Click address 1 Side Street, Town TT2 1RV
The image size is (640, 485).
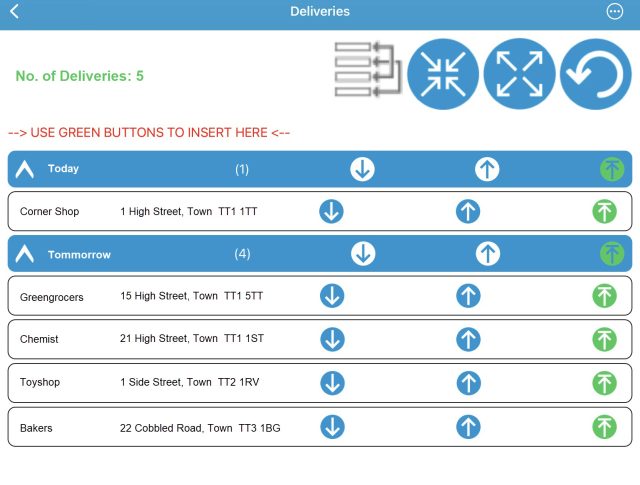189,382
